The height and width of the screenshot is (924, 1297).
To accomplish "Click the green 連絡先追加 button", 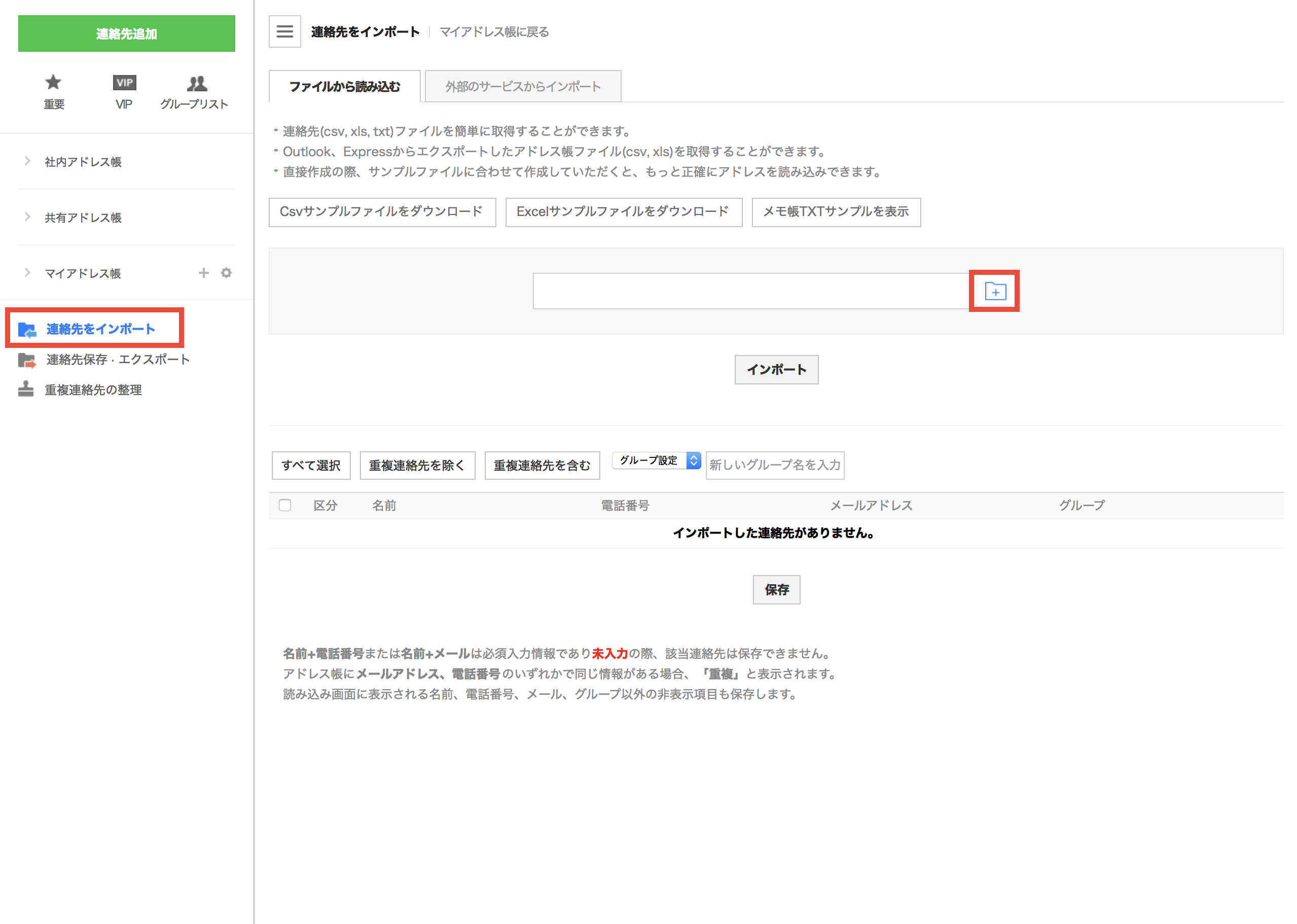I will [x=126, y=33].
